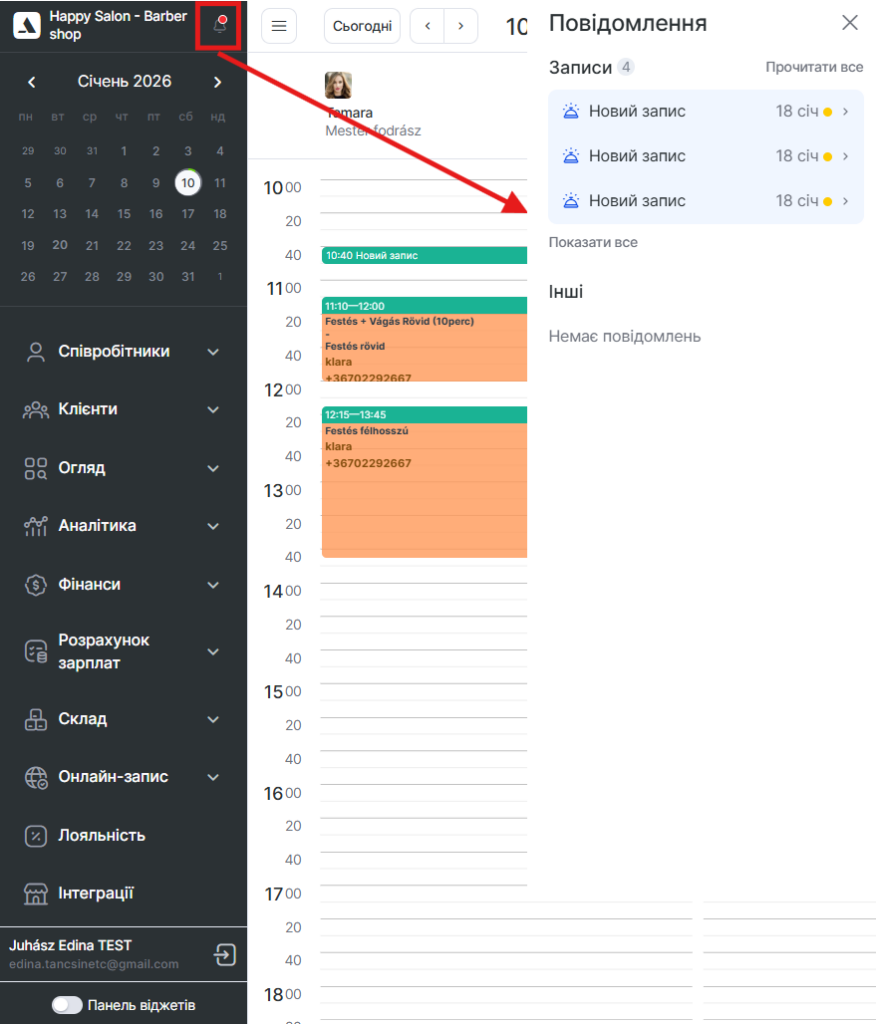Click the logout icon beside Juhász Edina
The height and width of the screenshot is (1024, 876).
click(x=225, y=955)
